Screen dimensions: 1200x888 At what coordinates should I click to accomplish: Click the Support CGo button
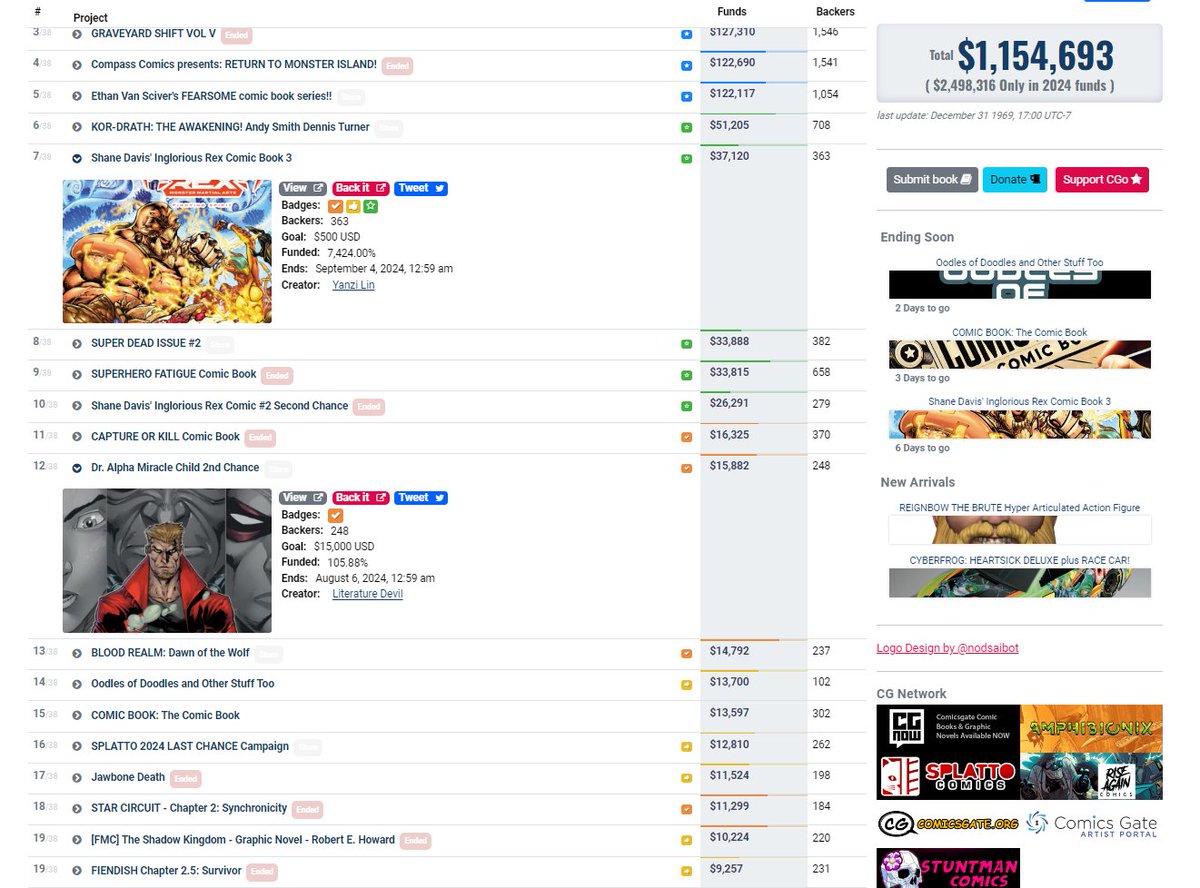pyautogui.click(x=1102, y=180)
